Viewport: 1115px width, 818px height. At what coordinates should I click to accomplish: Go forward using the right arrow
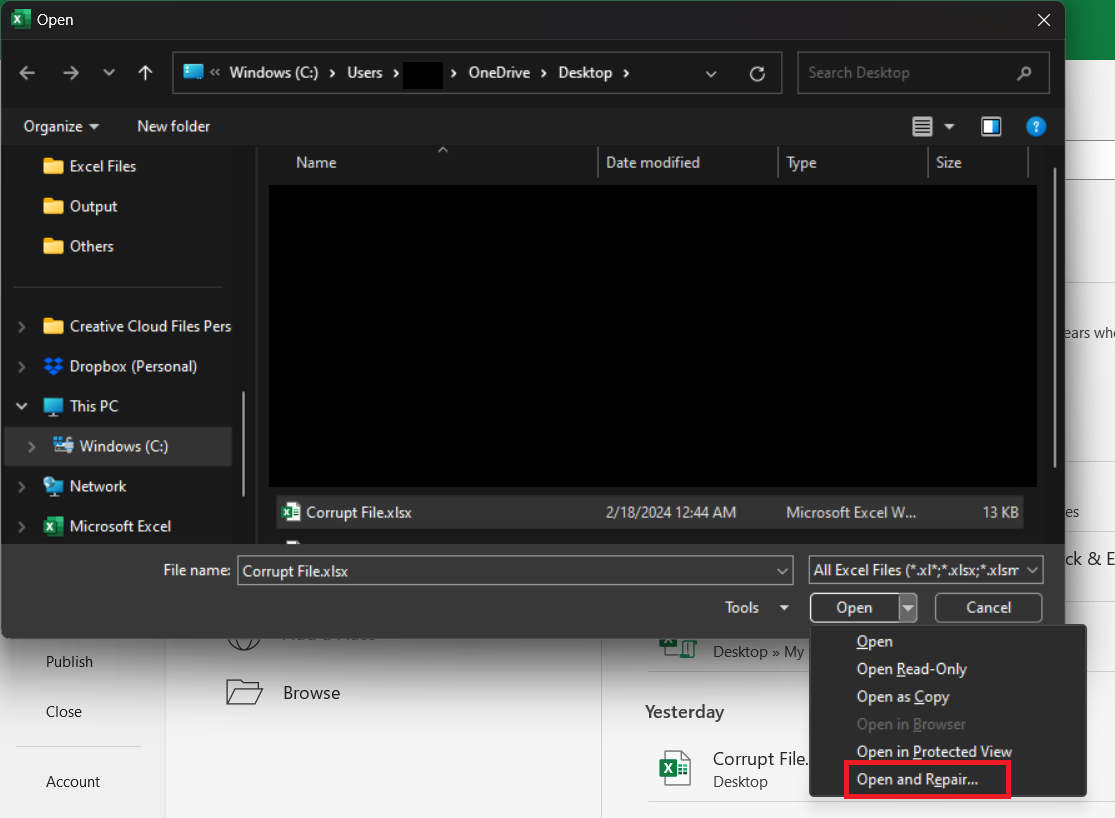[70, 73]
